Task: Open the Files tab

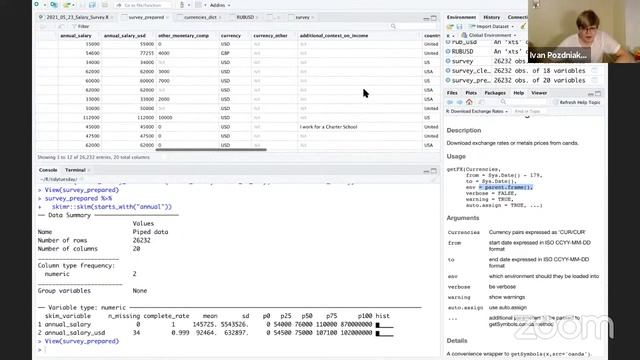Action: coord(452,93)
